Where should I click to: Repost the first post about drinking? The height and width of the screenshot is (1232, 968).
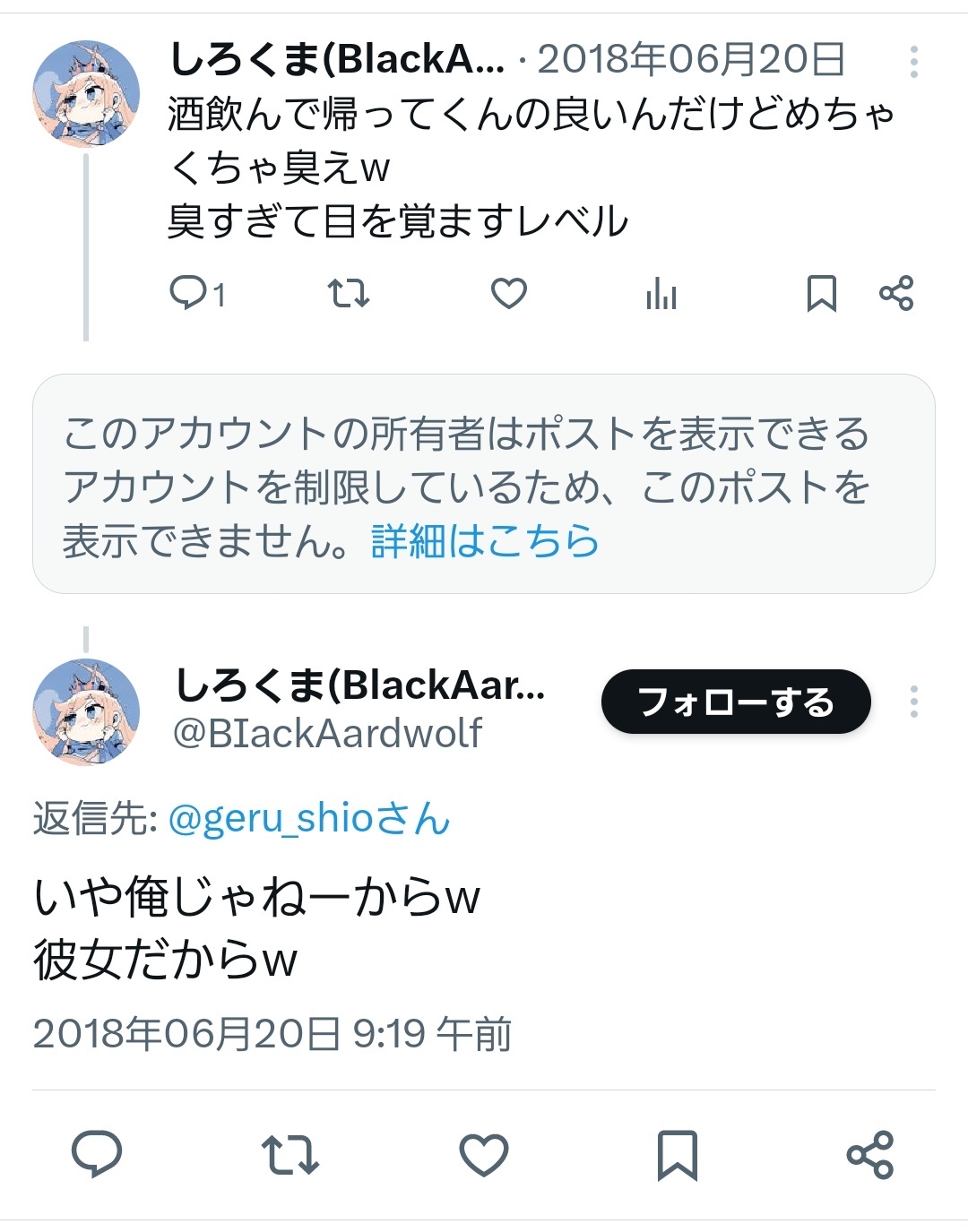click(x=348, y=293)
